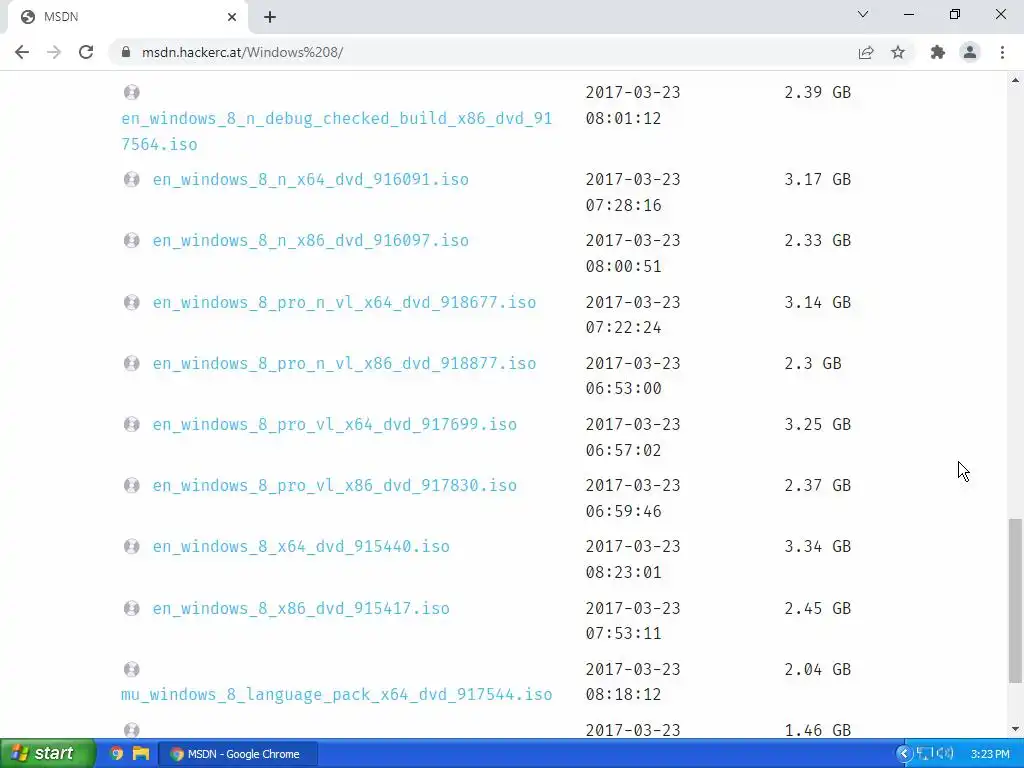Open the Chrome profile avatar
The width and height of the screenshot is (1024, 768).
click(970, 52)
